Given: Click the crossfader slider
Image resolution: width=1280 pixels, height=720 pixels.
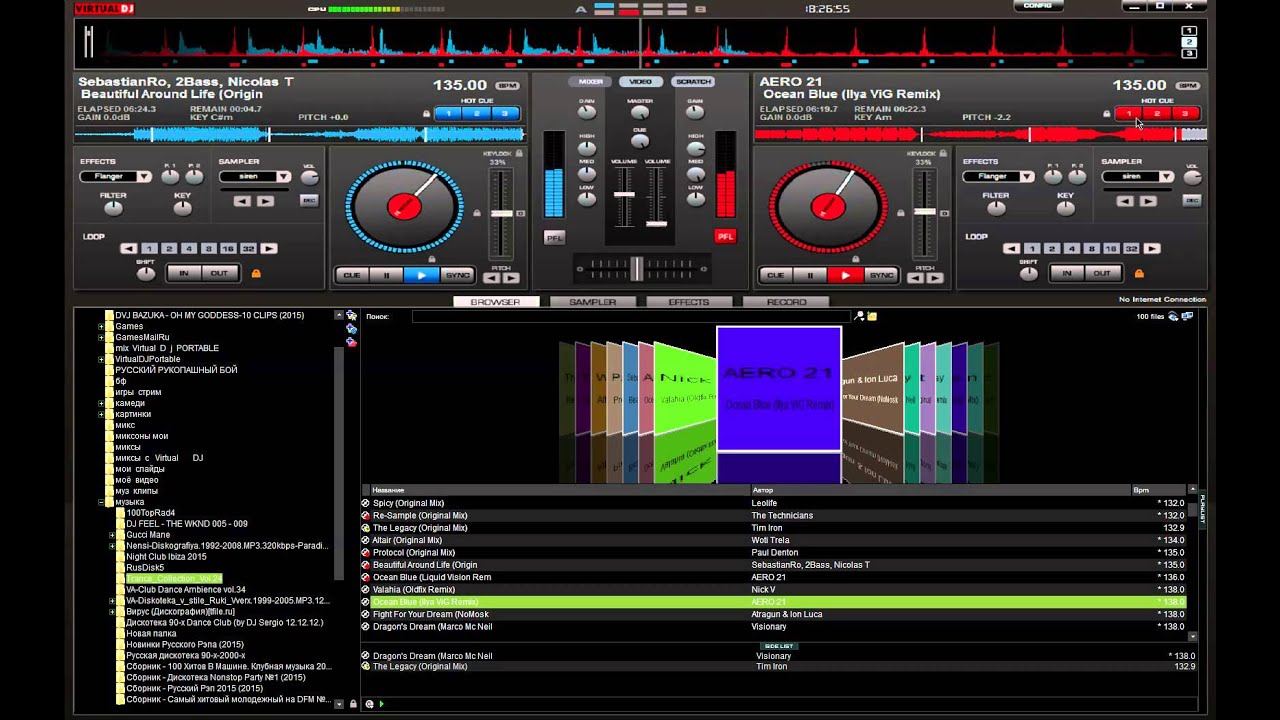Looking at the screenshot, I should point(637,268).
